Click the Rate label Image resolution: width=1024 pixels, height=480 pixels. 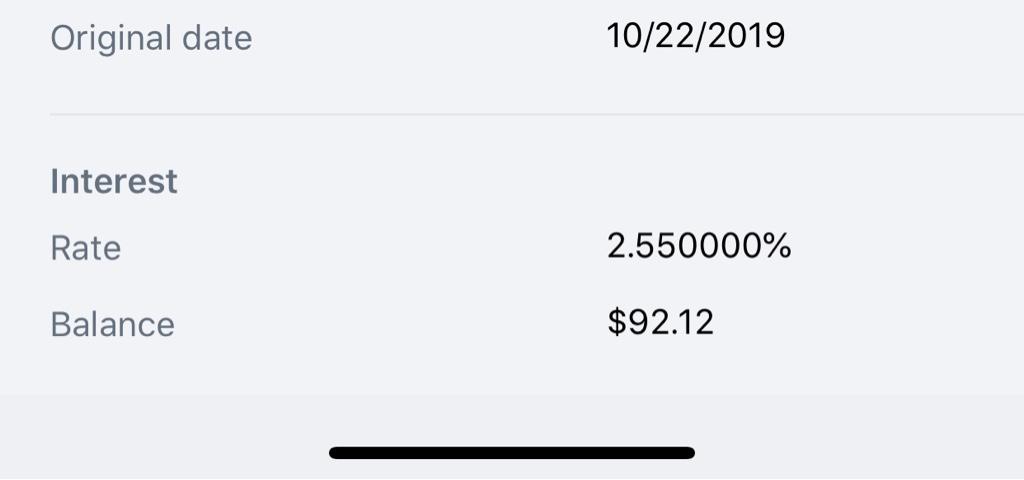(x=86, y=247)
